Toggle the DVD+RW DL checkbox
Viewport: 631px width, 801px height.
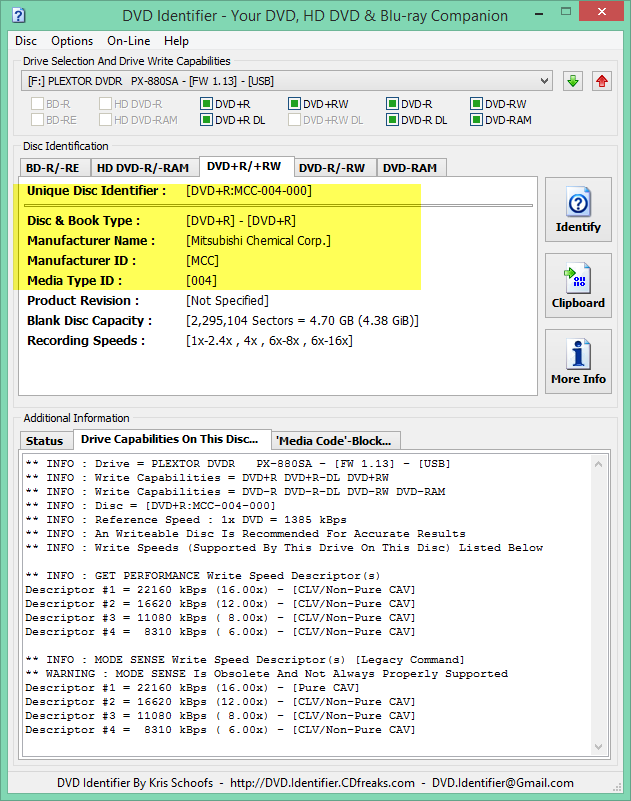click(294, 120)
